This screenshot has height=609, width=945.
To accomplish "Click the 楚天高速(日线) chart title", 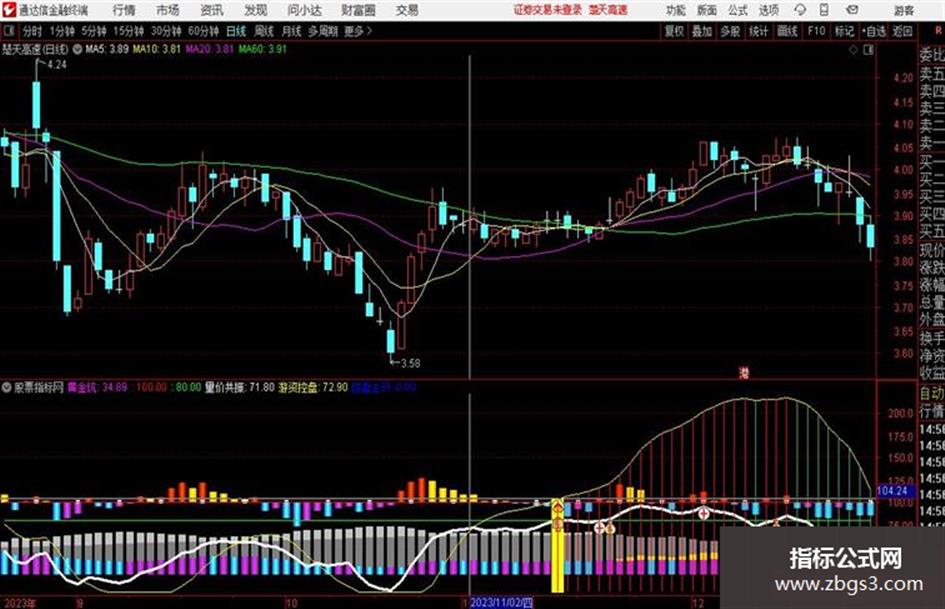I will pos(35,49).
